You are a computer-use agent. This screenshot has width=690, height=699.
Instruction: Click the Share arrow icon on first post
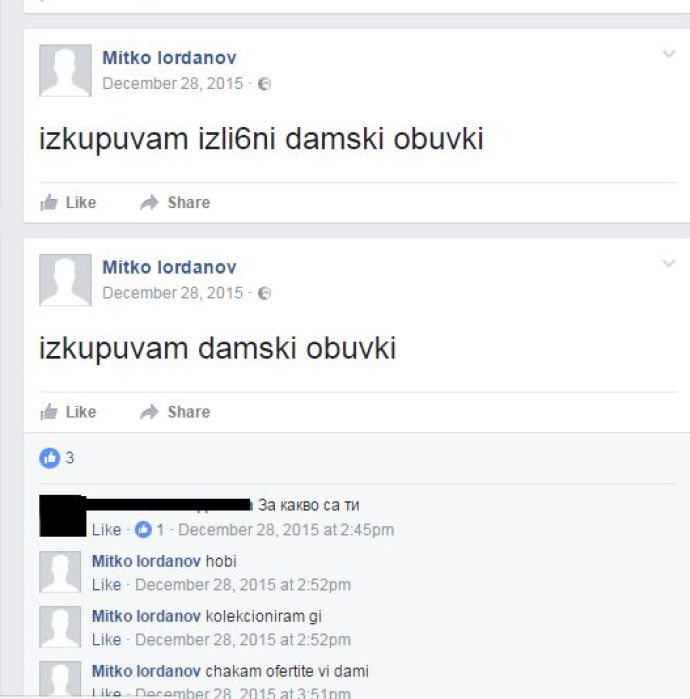[149, 202]
